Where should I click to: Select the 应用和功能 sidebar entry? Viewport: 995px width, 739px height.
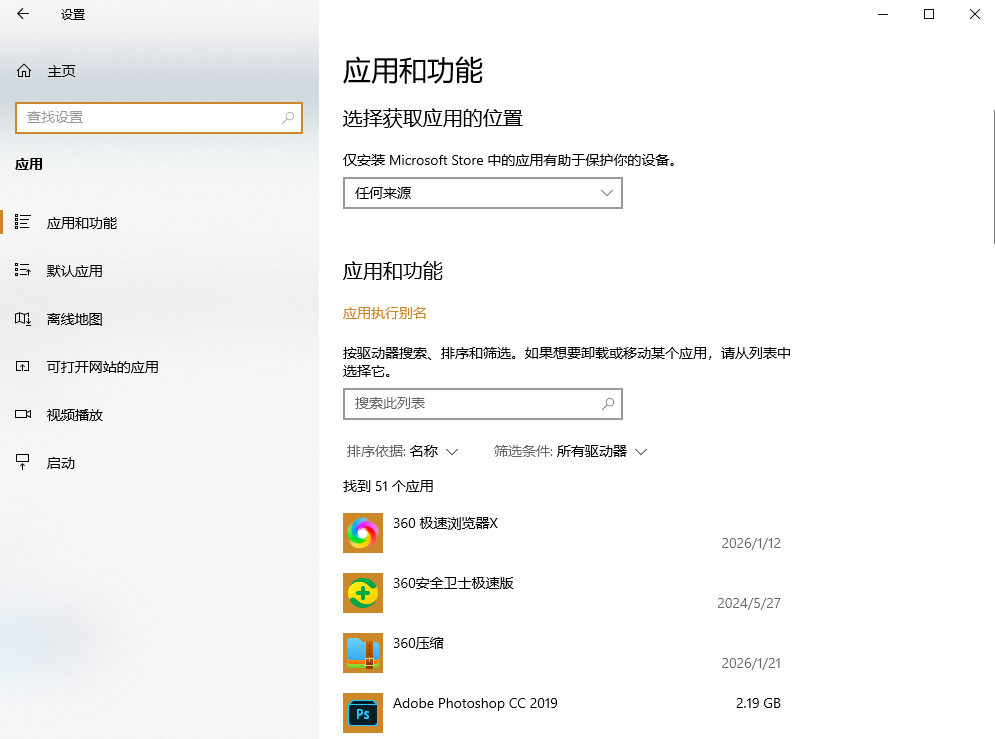pyautogui.click(x=80, y=222)
